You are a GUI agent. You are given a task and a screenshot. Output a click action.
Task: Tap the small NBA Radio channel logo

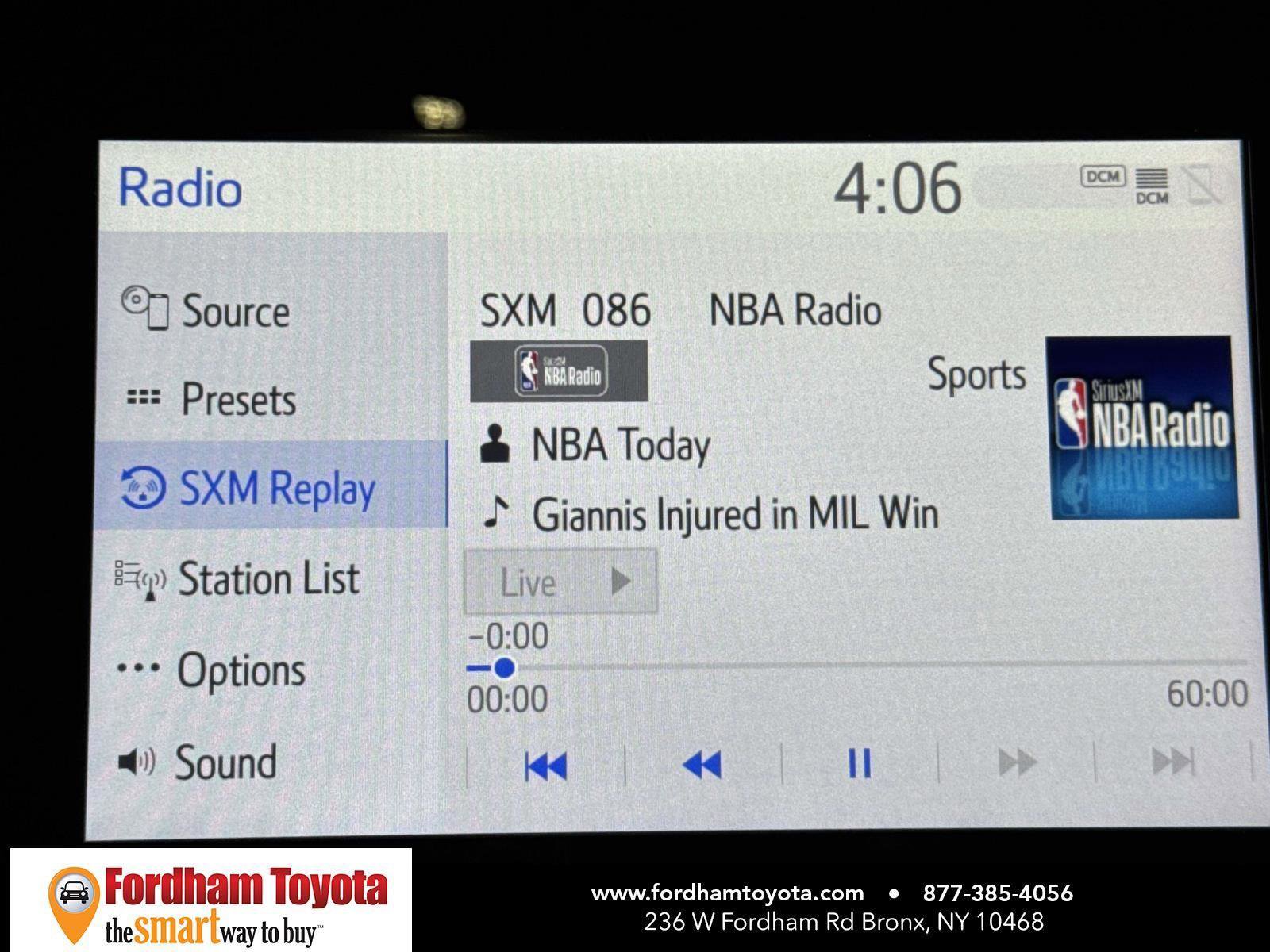click(559, 371)
